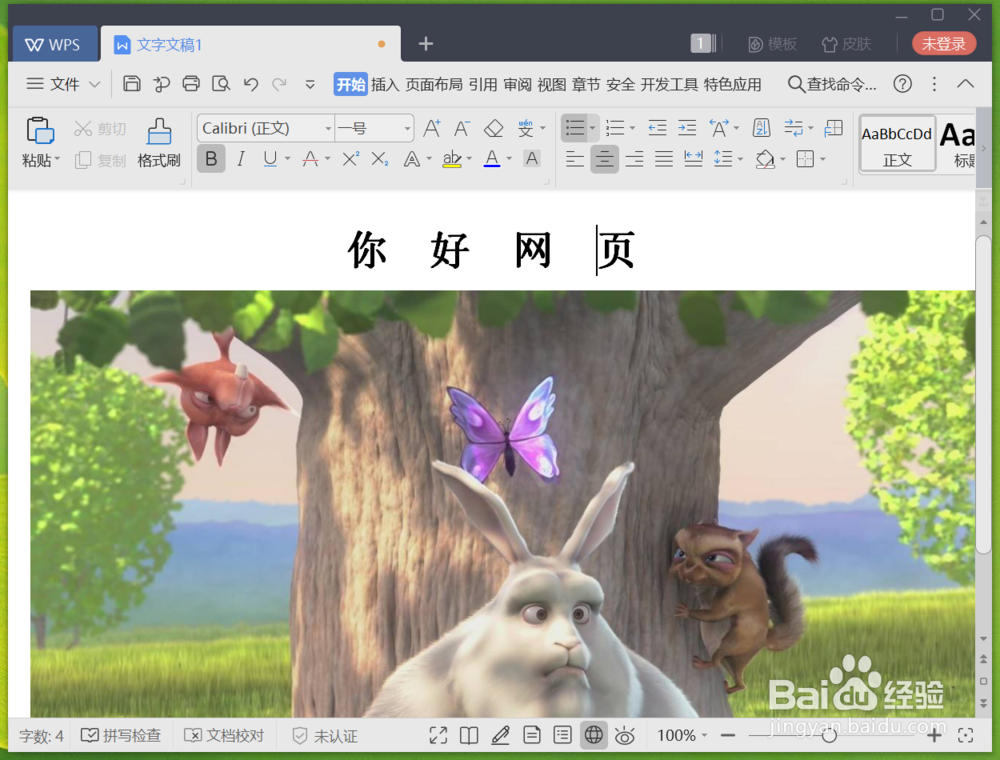1000x760 pixels.
Task: Toggle web layout view globe icon
Action: 593,735
